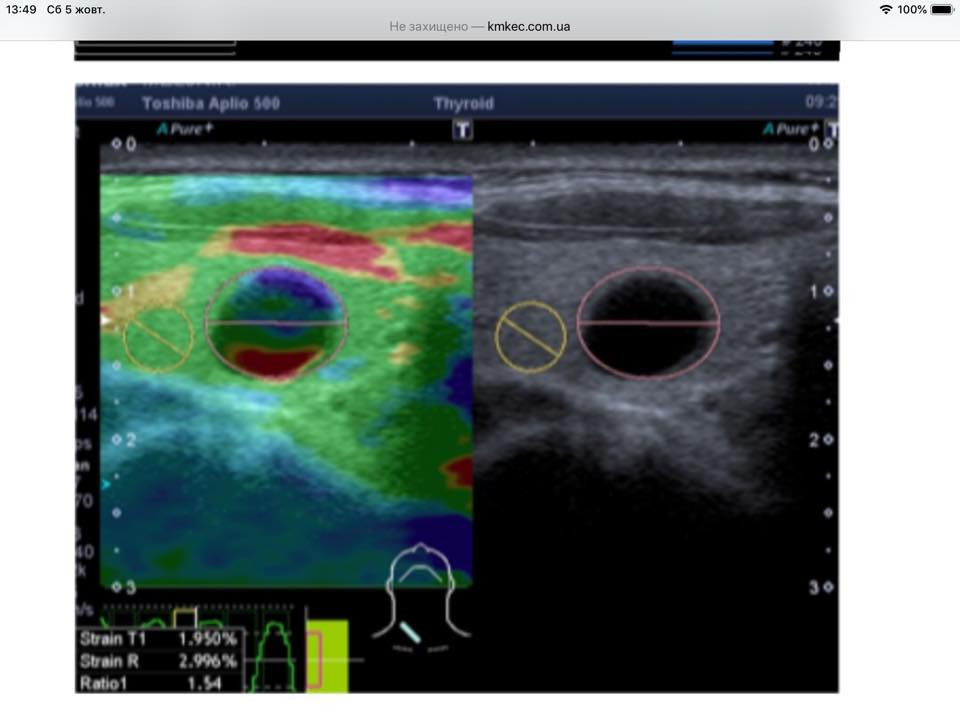Select yellow reference ROI circle on elastogram

click(159, 338)
